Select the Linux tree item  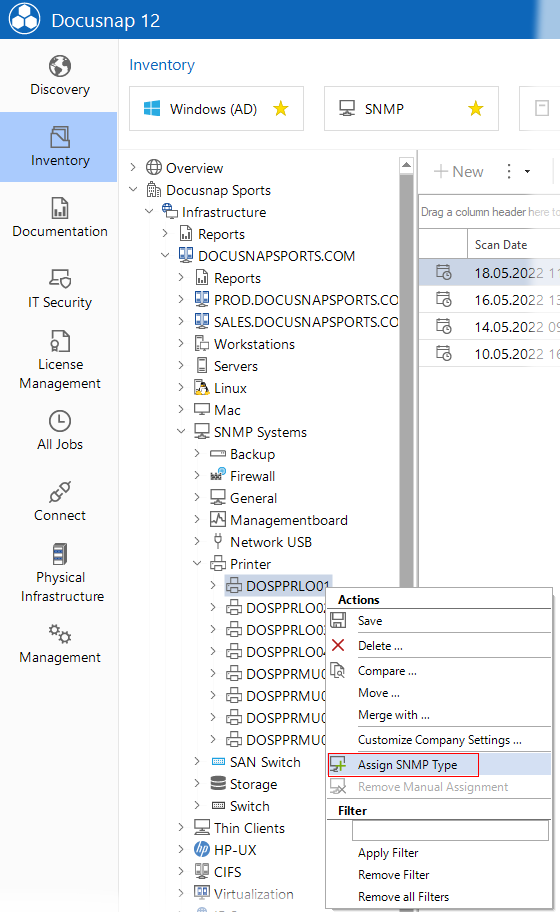[220, 388]
